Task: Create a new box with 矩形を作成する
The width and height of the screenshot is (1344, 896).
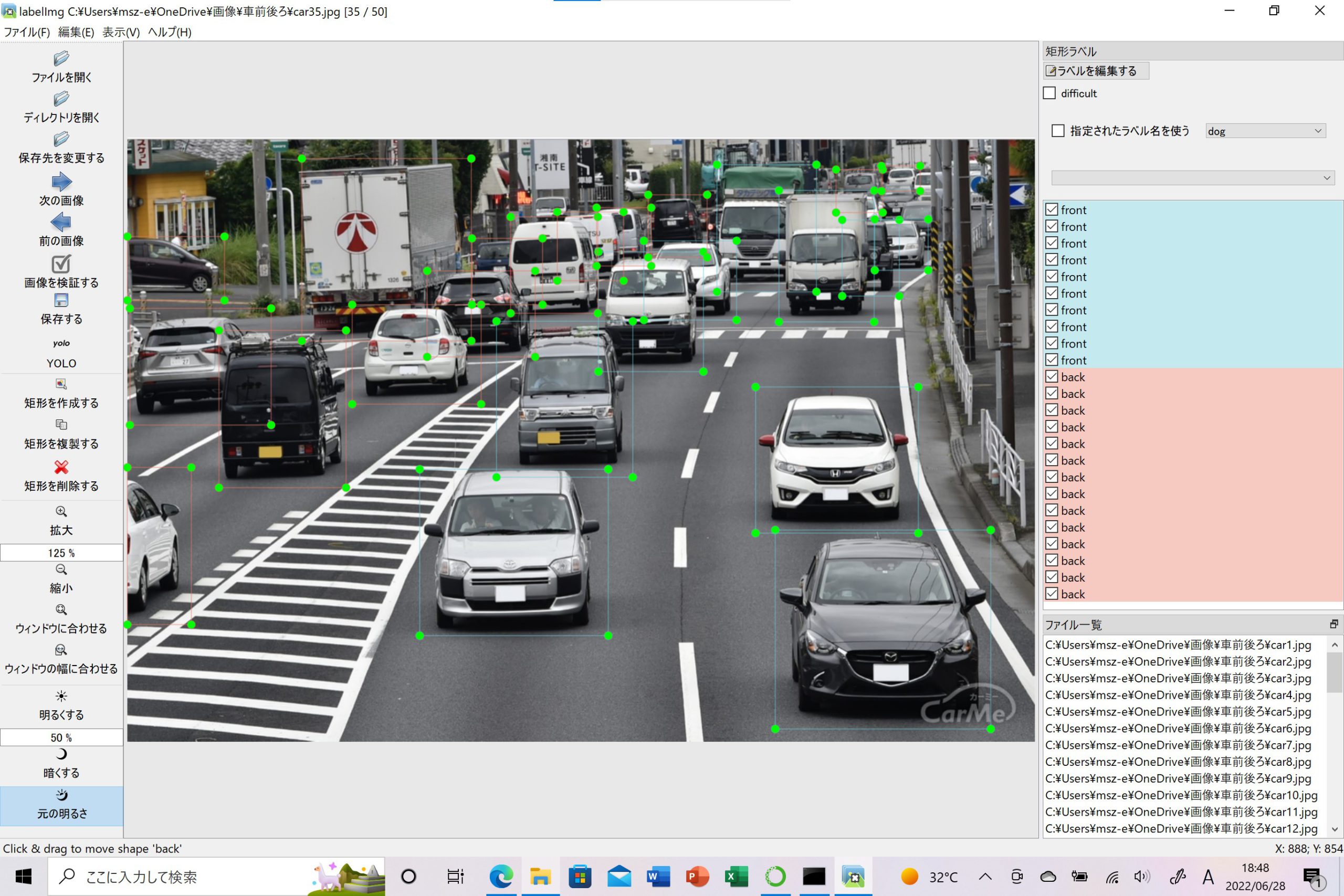Action: [x=61, y=385]
